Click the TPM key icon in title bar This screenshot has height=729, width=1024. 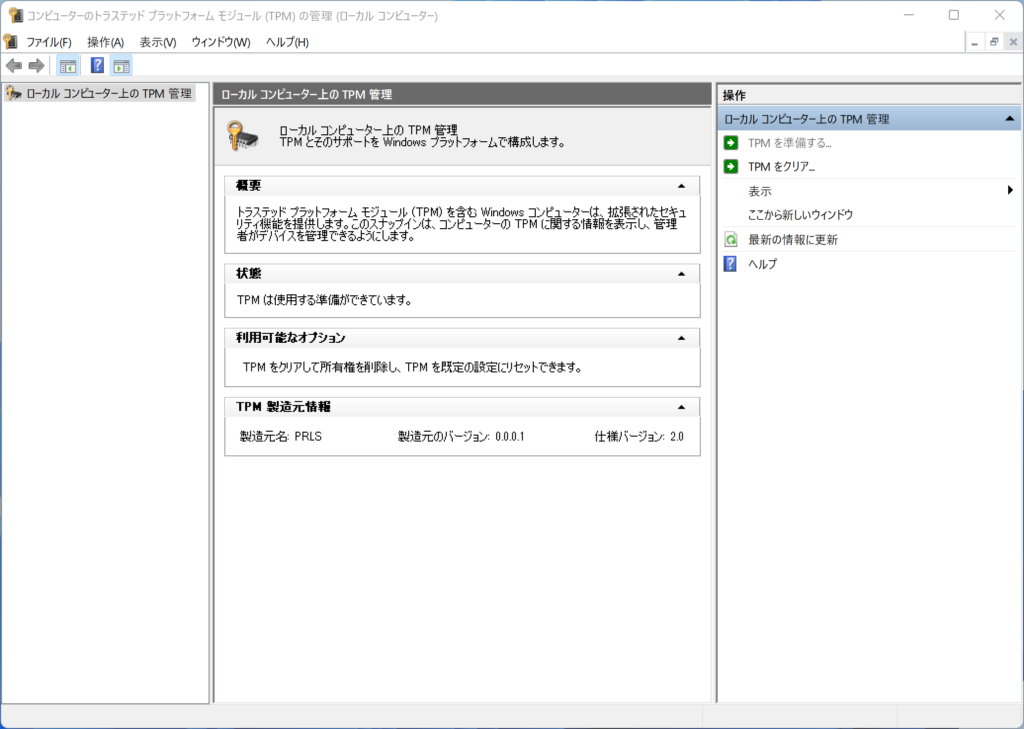point(15,15)
